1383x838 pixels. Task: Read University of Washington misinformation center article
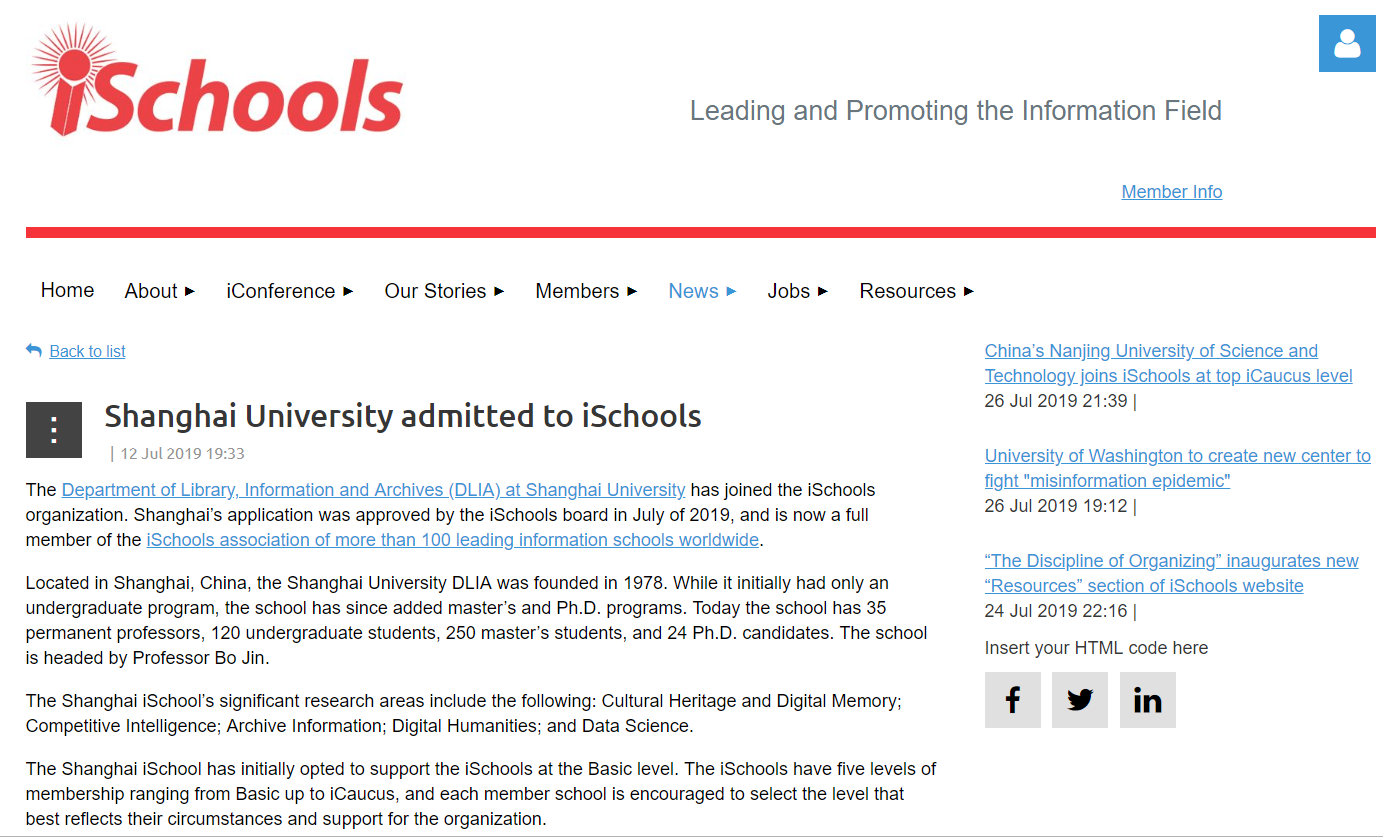(1177, 468)
